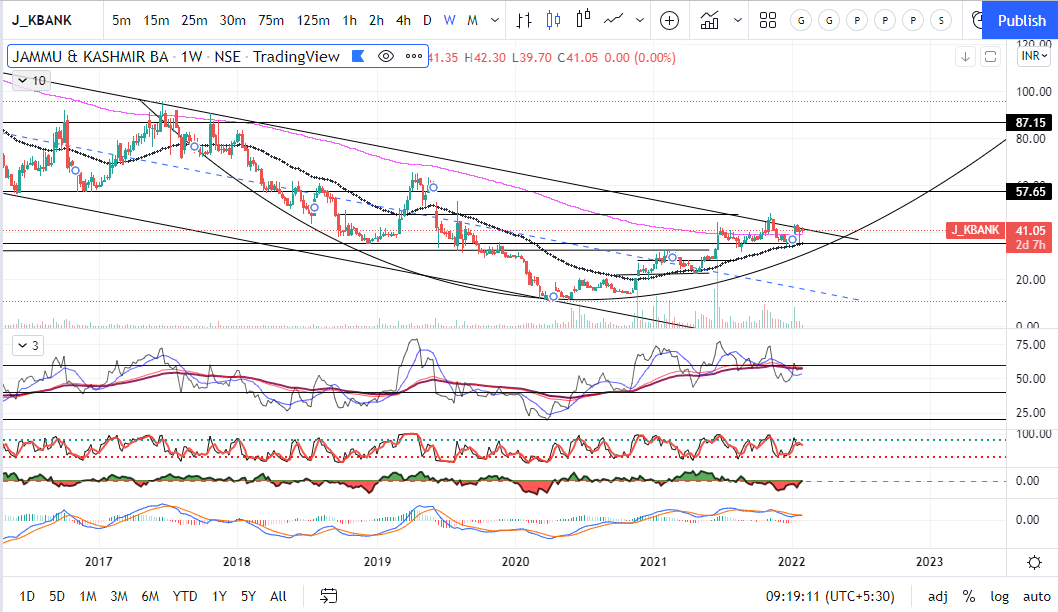Image resolution: width=1058 pixels, height=612 pixels.
Task: Click the 87.15 horizontal line price label
Action: [1030, 123]
